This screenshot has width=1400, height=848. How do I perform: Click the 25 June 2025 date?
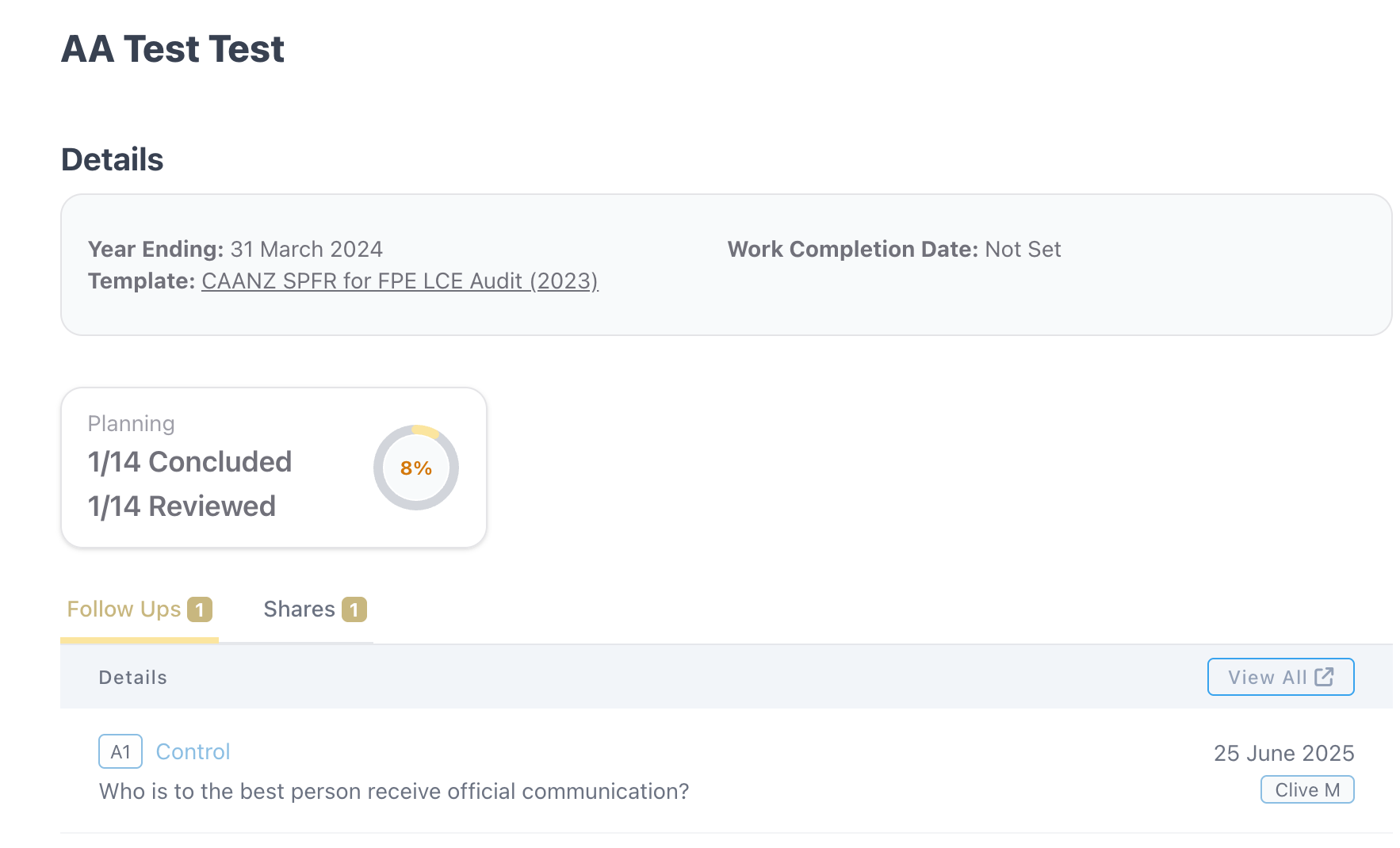1283,753
